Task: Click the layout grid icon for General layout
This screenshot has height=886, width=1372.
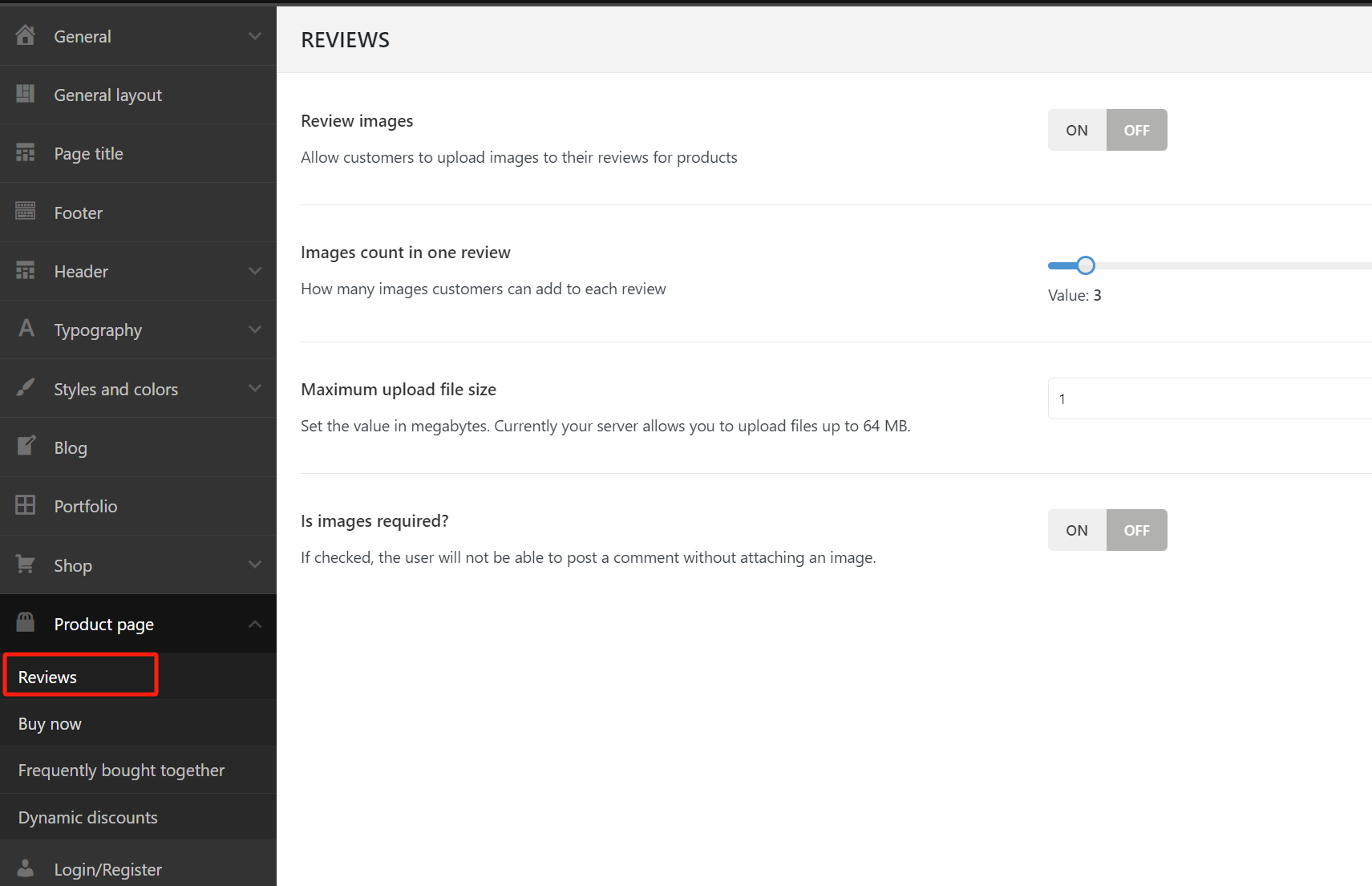Action: (x=26, y=94)
